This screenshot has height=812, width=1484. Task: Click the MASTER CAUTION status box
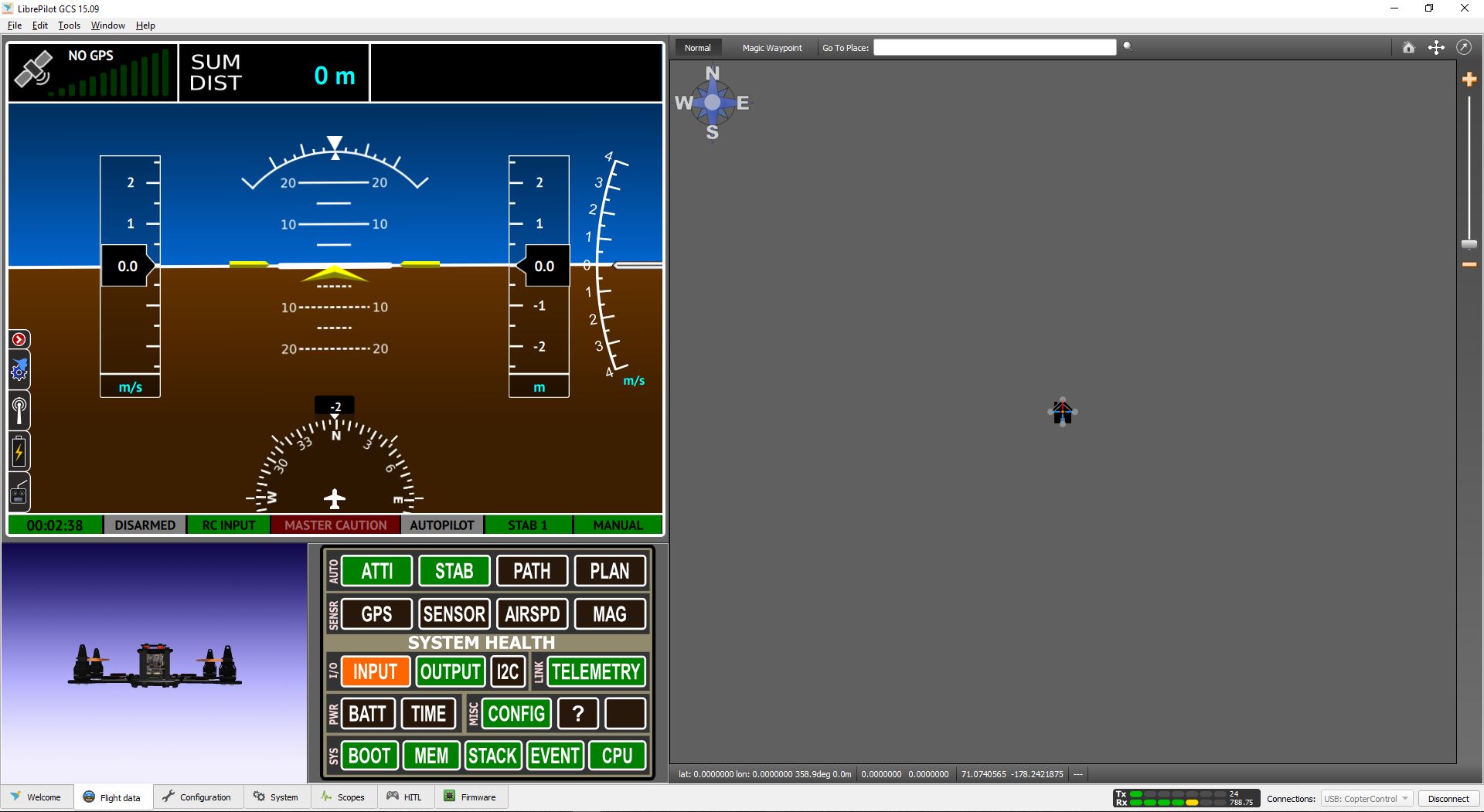point(335,525)
